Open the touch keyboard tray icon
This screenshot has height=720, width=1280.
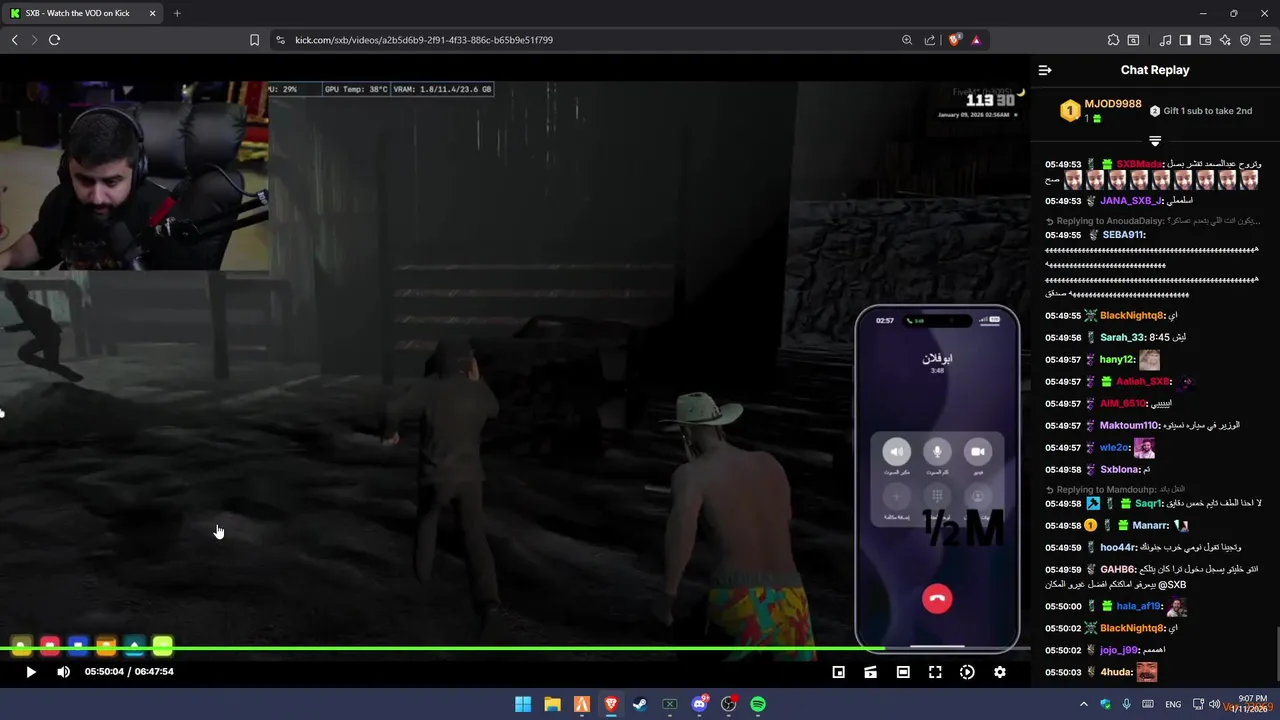coord(1148,704)
